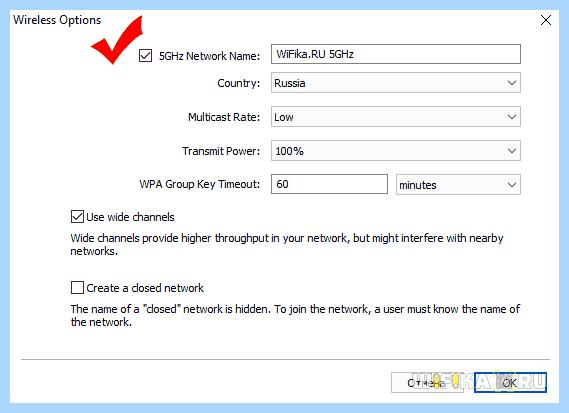The width and height of the screenshot is (569, 413).
Task: Click the WPA Group Key Timeout field
Action: pyautogui.click(x=329, y=184)
